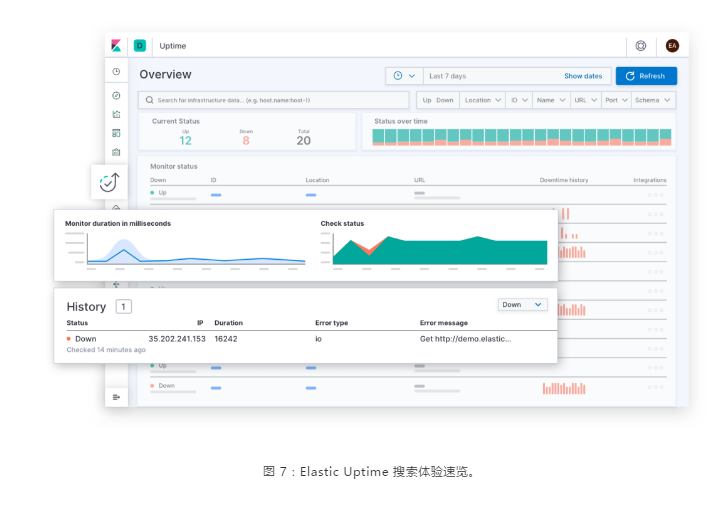The image size is (717, 509).
Task: Go to History page 1
Action: [123, 306]
